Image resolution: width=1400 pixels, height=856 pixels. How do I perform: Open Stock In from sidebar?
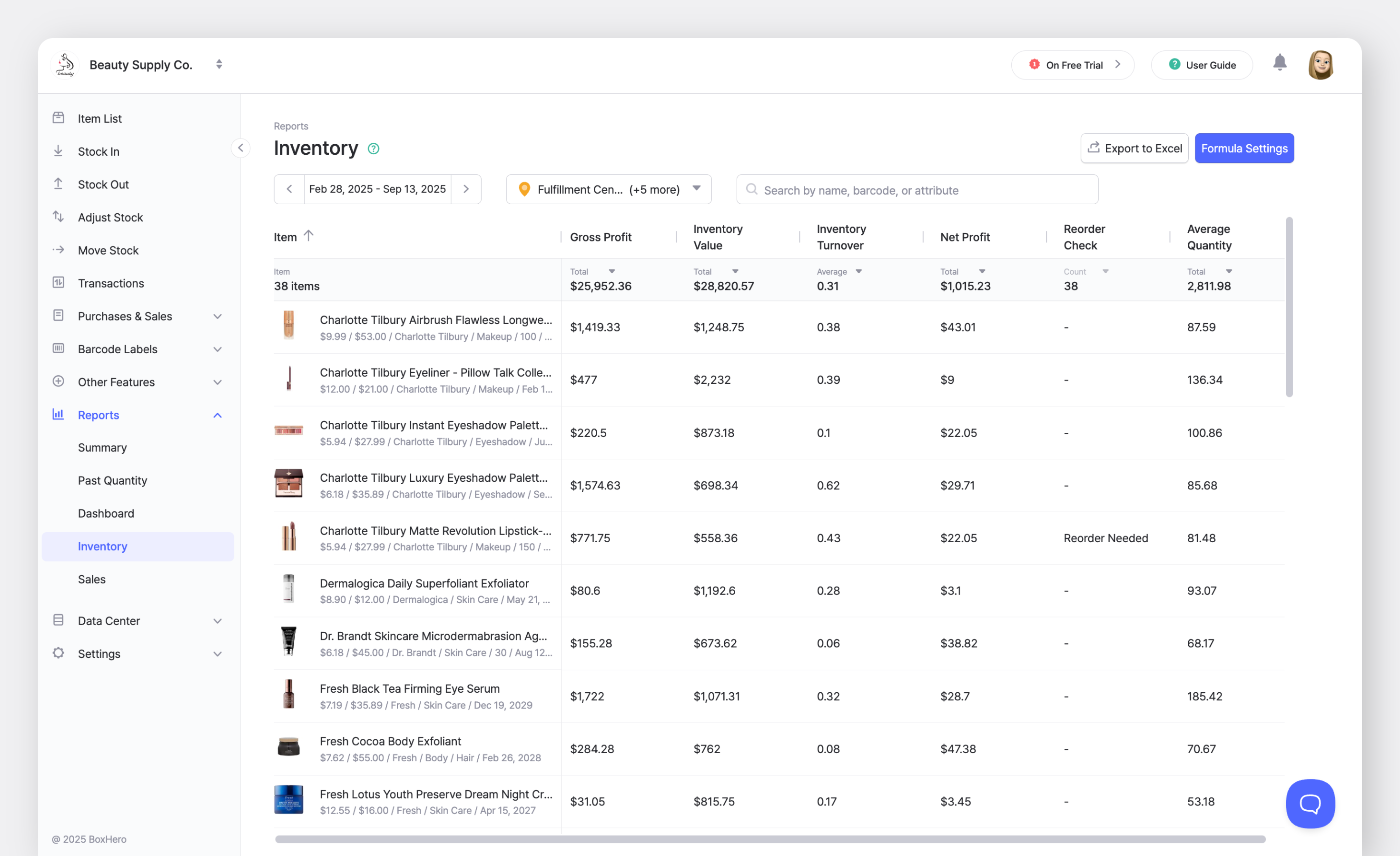(x=99, y=152)
